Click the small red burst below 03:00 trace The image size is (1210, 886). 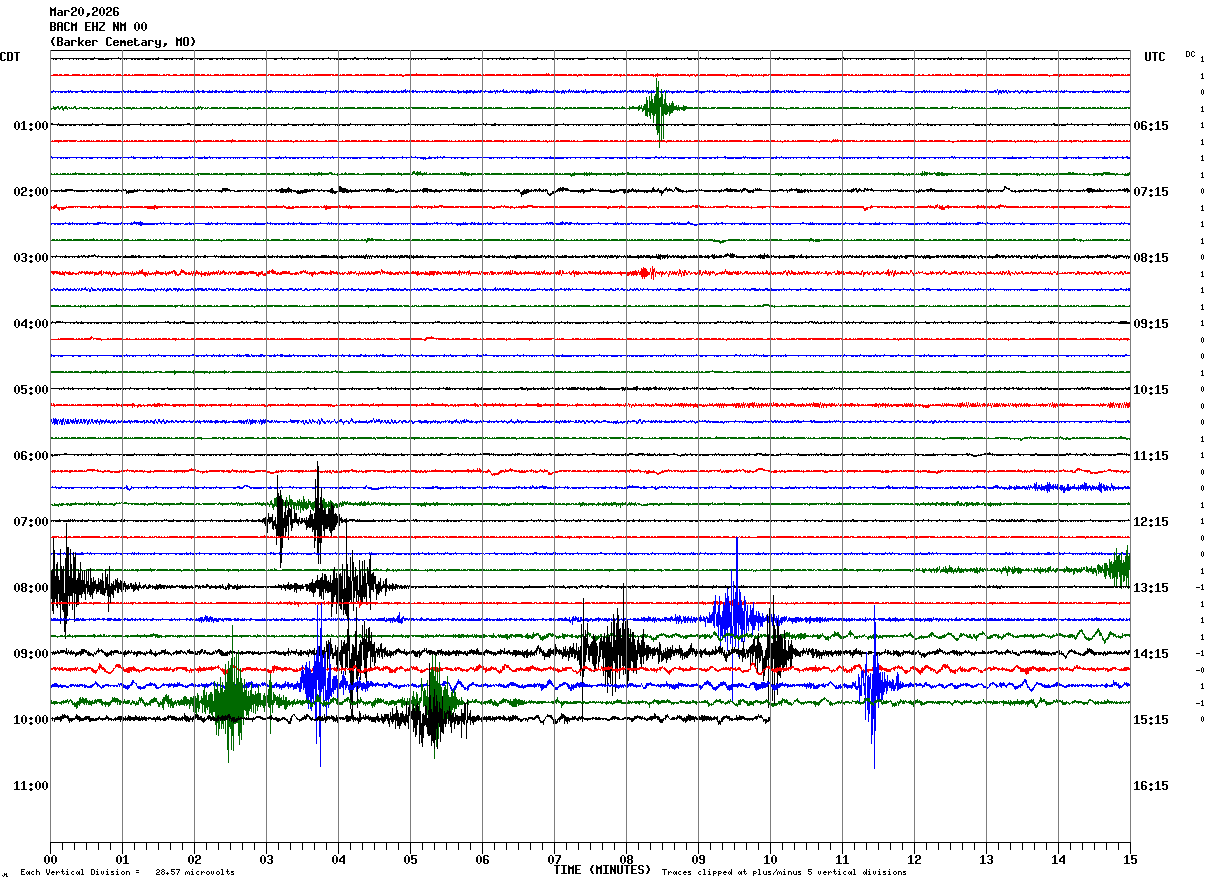pyautogui.click(x=645, y=272)
